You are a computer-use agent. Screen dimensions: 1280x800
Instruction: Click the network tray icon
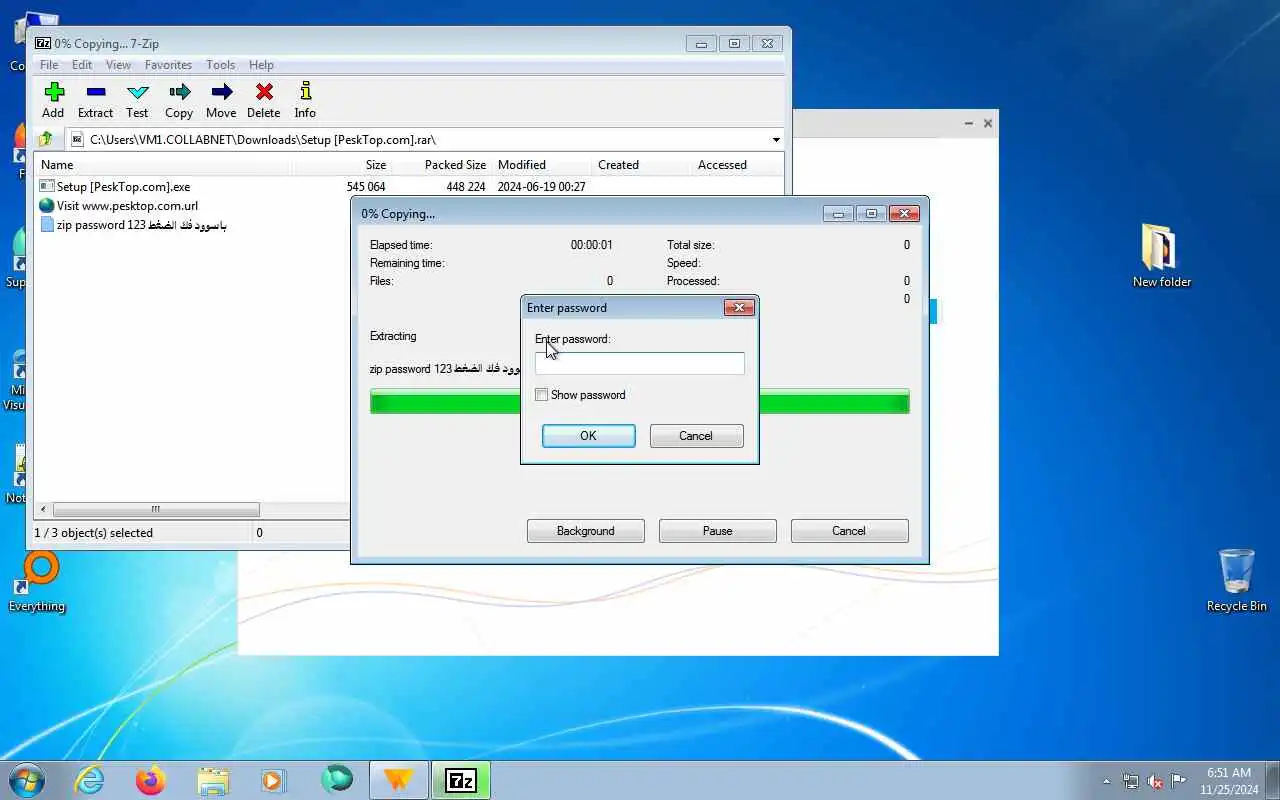point(1131,781)
